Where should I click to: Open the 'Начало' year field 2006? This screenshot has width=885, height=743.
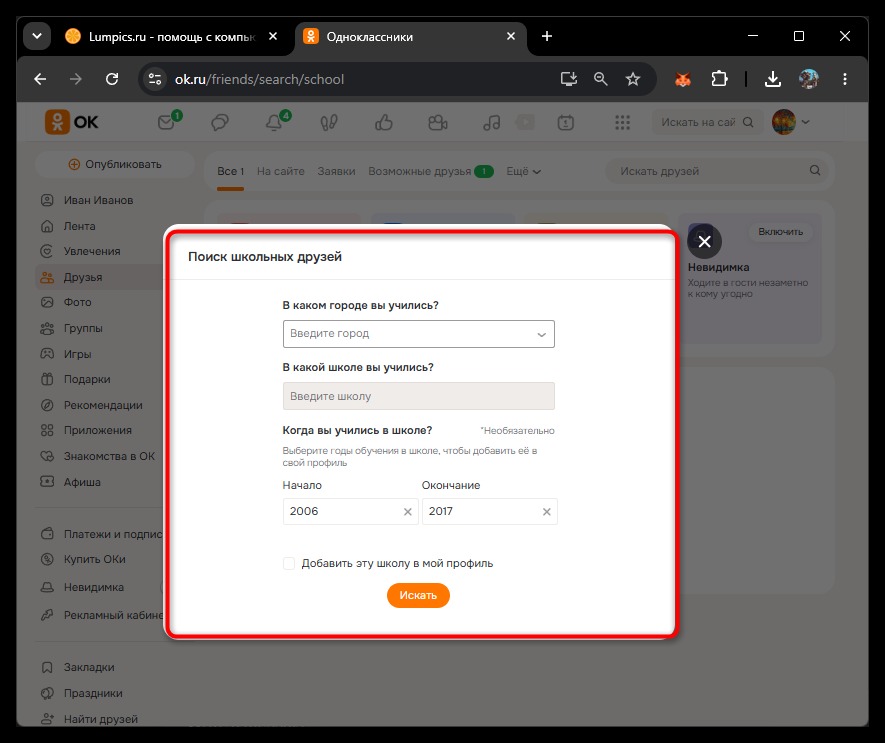coord(351,512)
